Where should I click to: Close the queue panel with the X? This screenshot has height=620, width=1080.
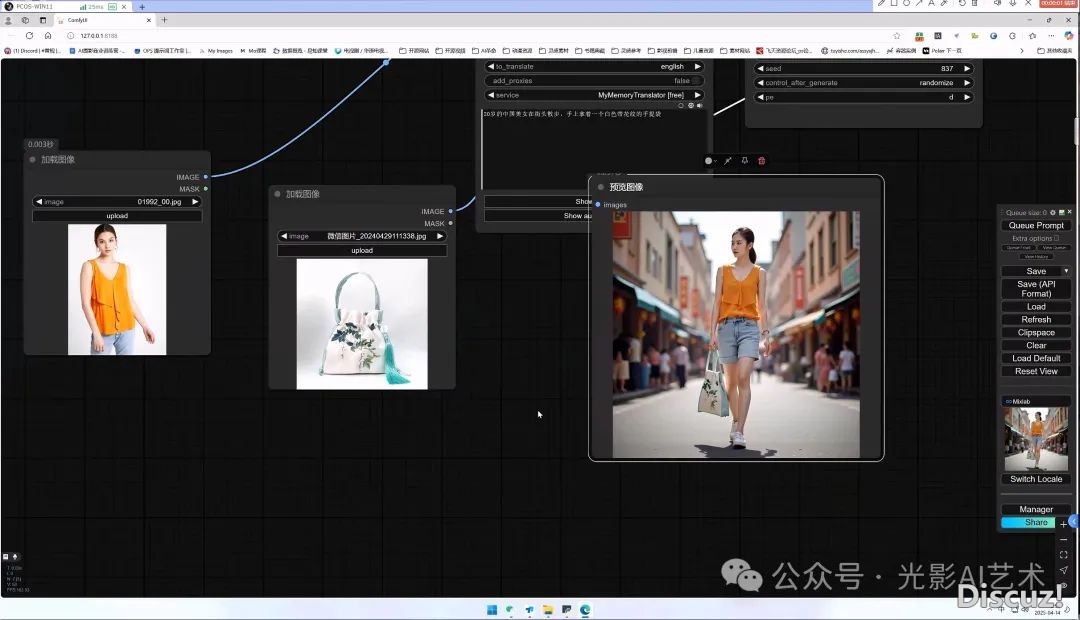click(x=1069, y=212)
